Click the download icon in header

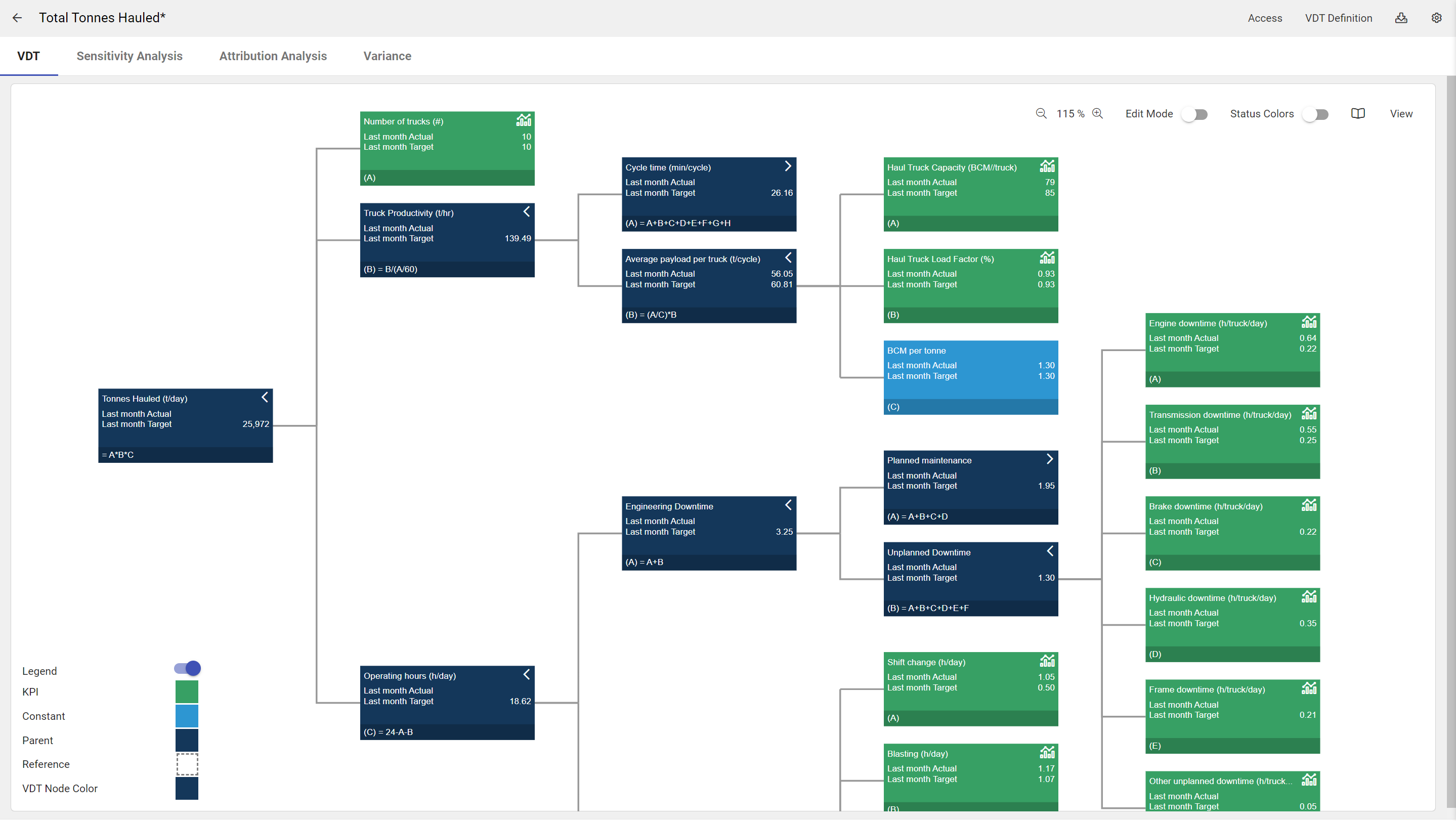click(1401, 18)
